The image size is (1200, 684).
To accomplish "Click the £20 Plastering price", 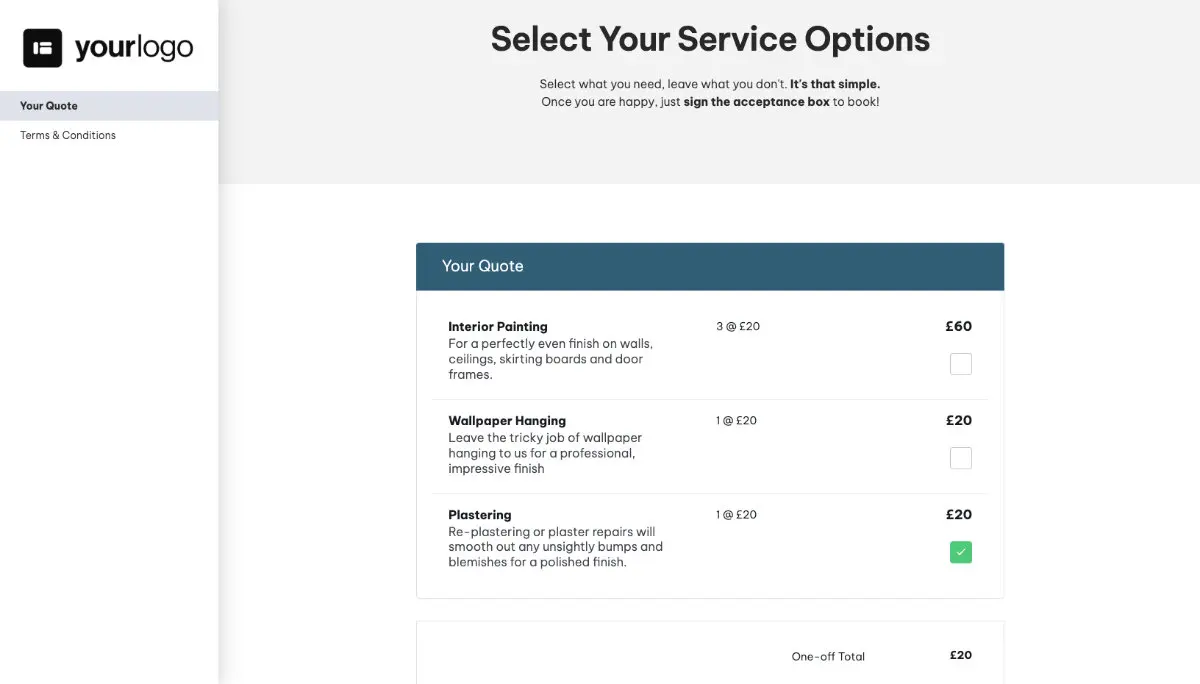I will point(958,514).
